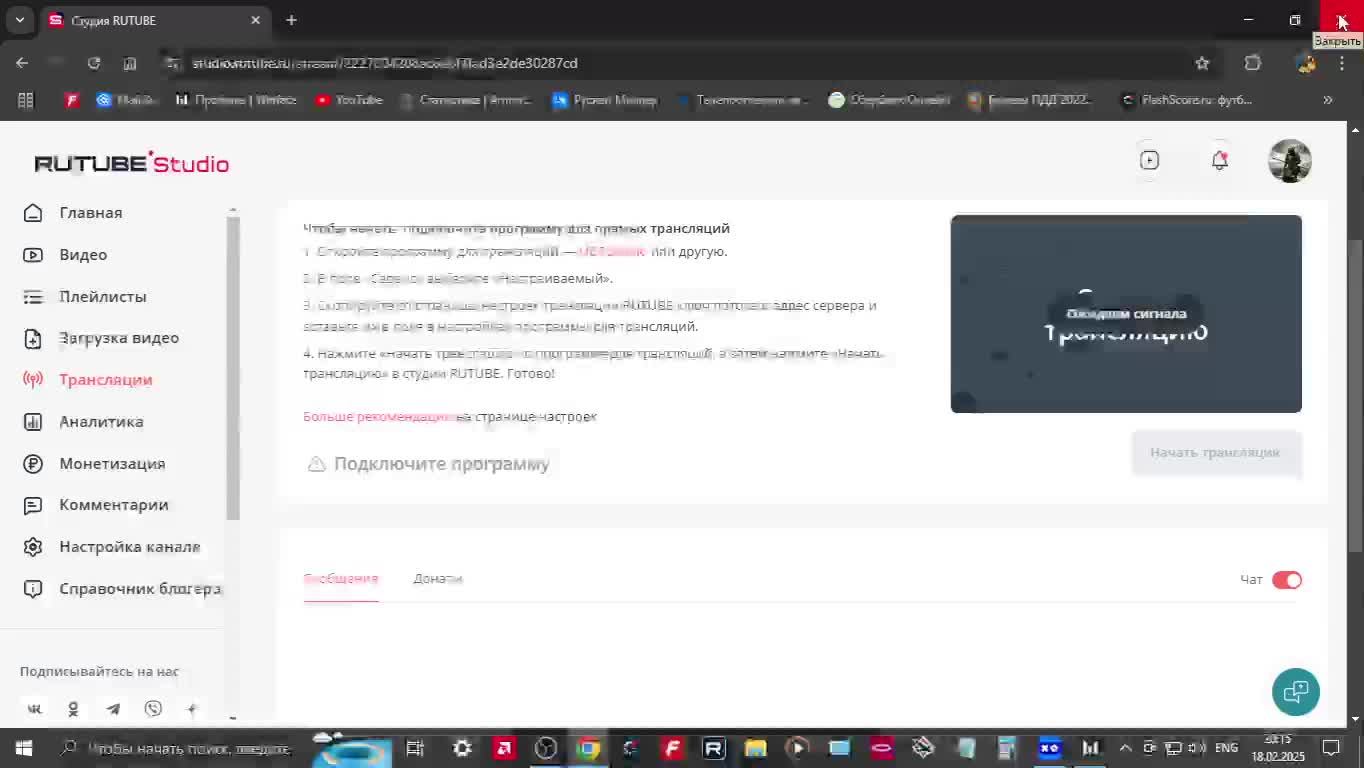Open the Загрузка видео section
Viewport: 1364px width, 768px height.
(119, 338)
